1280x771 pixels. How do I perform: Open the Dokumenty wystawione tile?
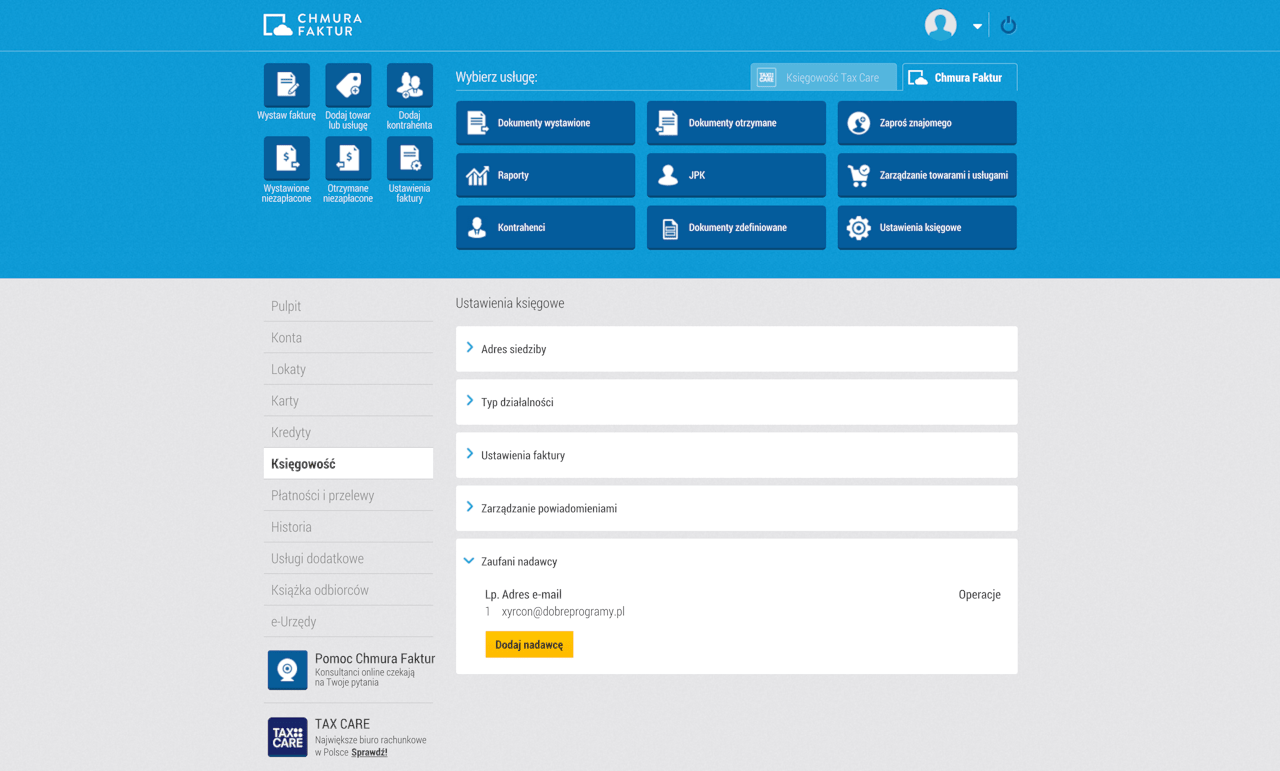pos(545,123)
